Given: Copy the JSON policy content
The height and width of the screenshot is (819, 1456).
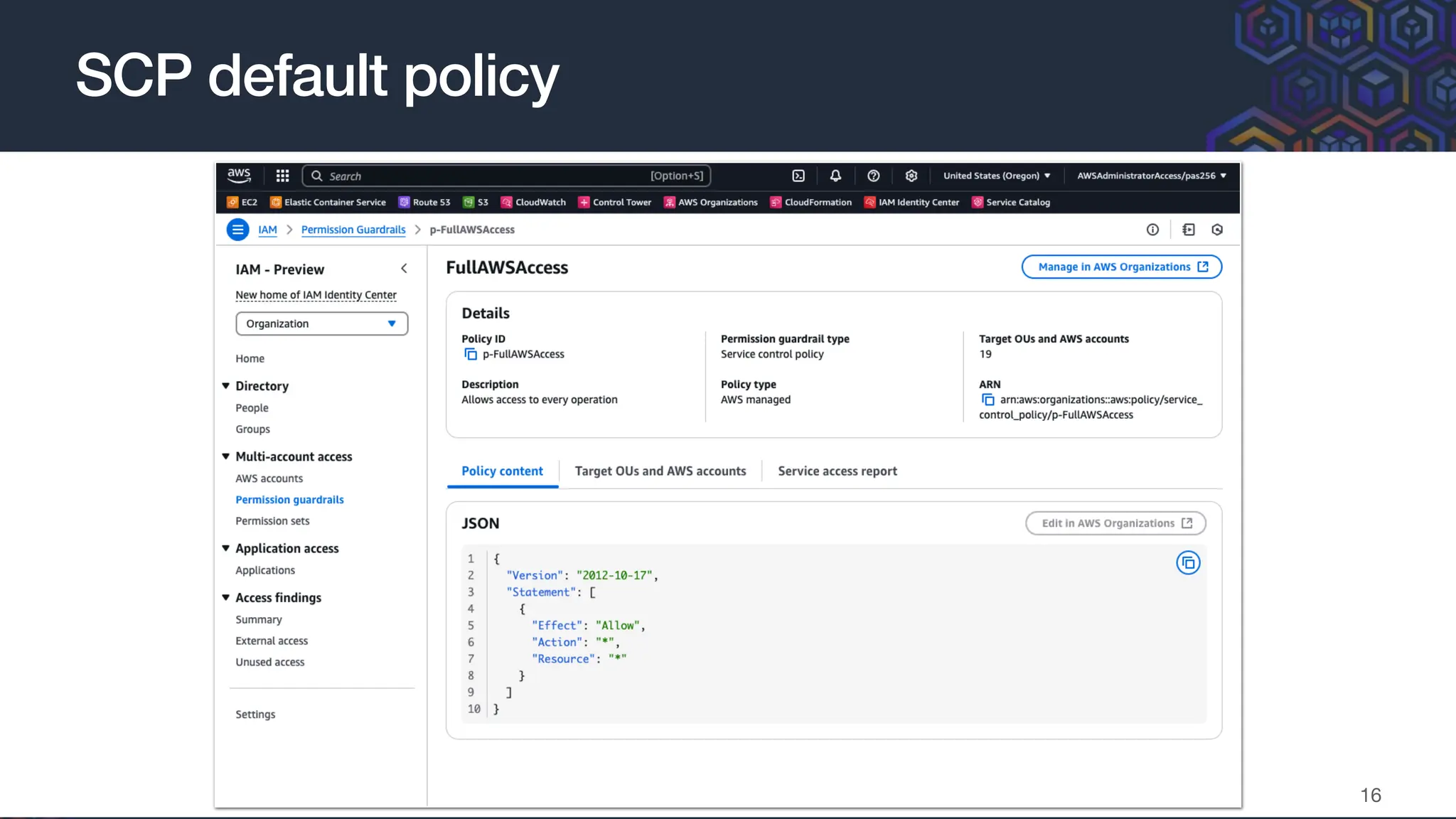Looking at the screenshot, I should click(x=1188, y=563).
